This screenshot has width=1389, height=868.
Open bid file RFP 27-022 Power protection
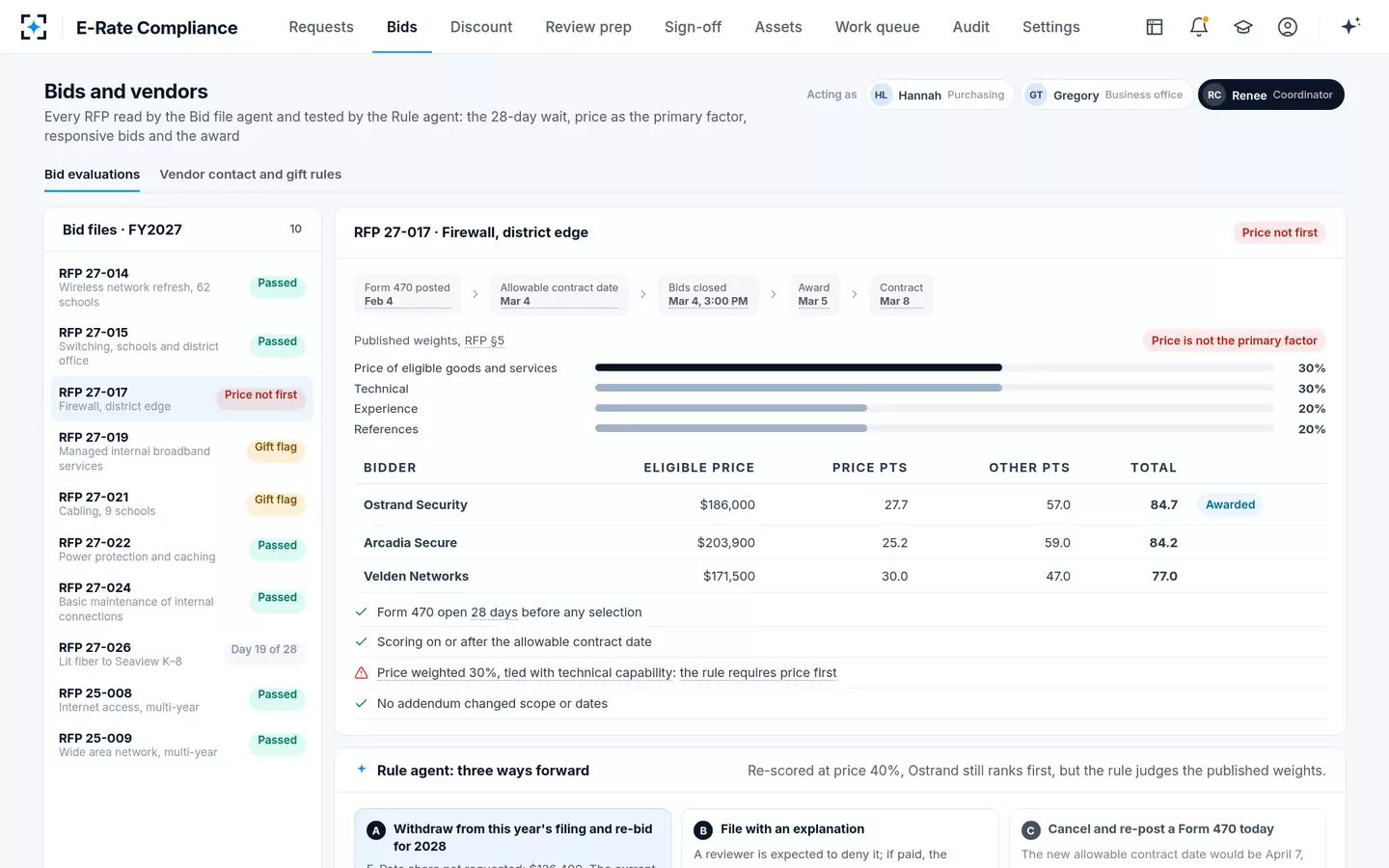(182, 549)
